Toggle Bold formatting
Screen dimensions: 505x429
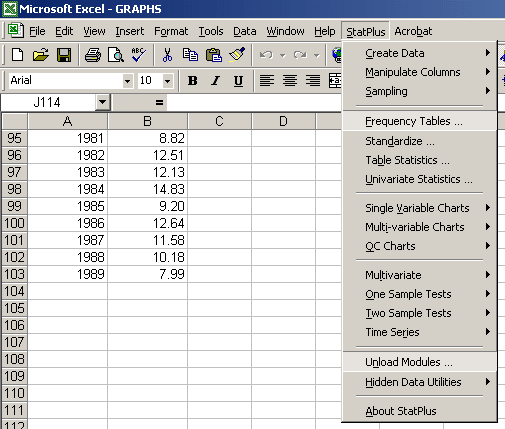192,80
